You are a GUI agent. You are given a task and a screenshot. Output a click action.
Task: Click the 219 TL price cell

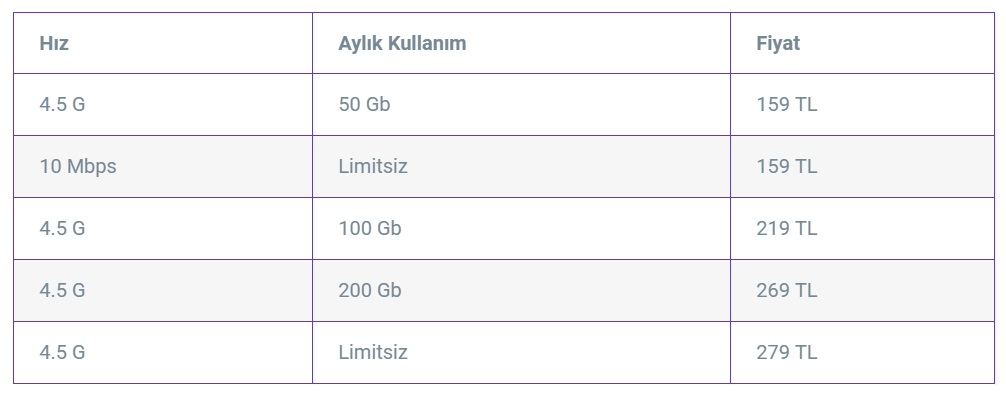point(862,228)
